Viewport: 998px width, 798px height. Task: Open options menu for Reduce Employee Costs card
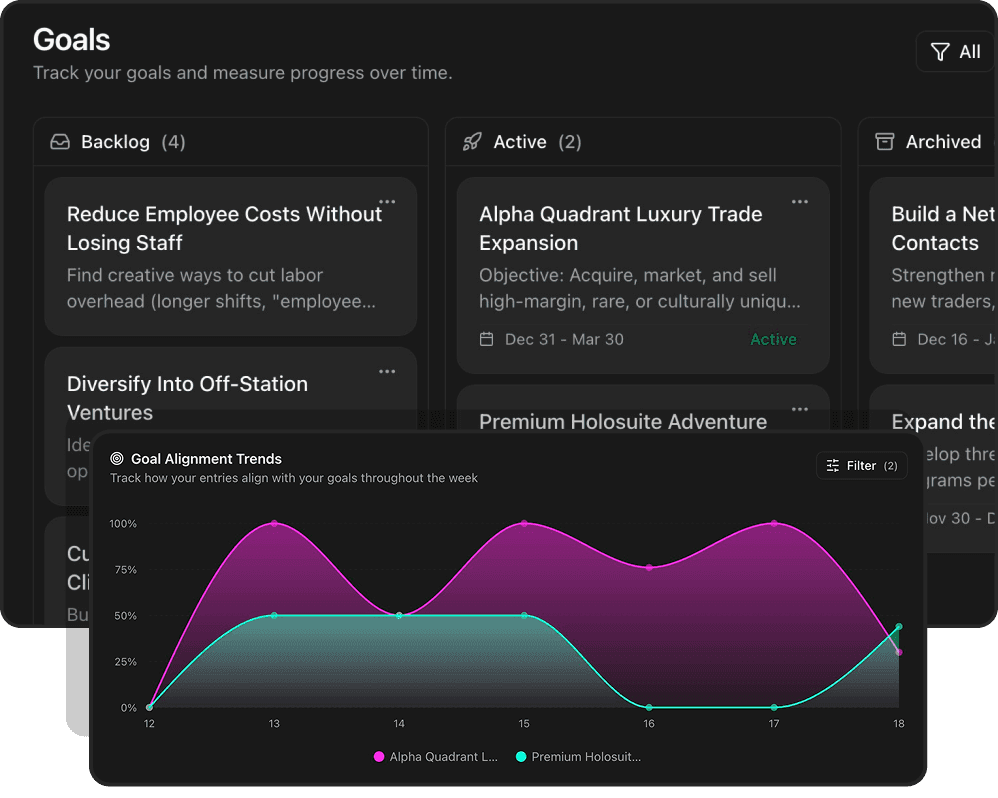click(387, 202)
